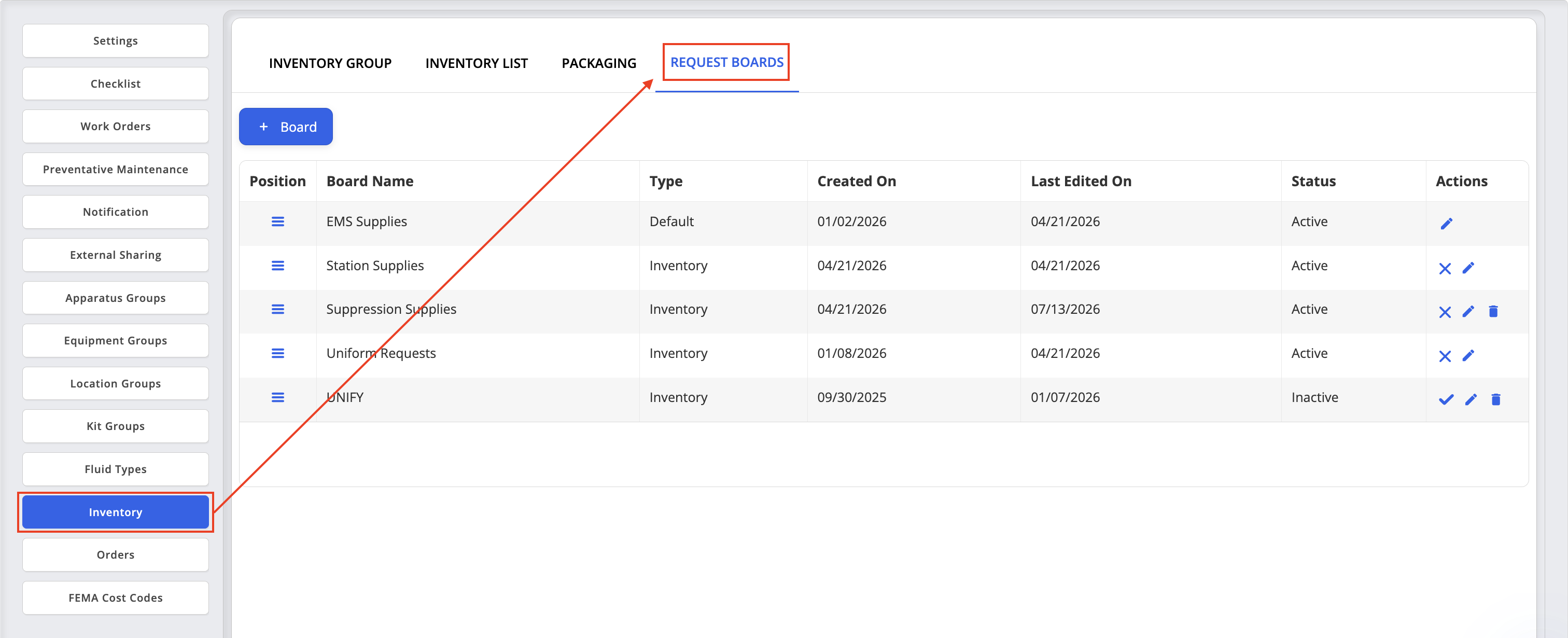Open Notification settings
The width and height of the screenshot is (1568, 638).
[x=116, y=212]
